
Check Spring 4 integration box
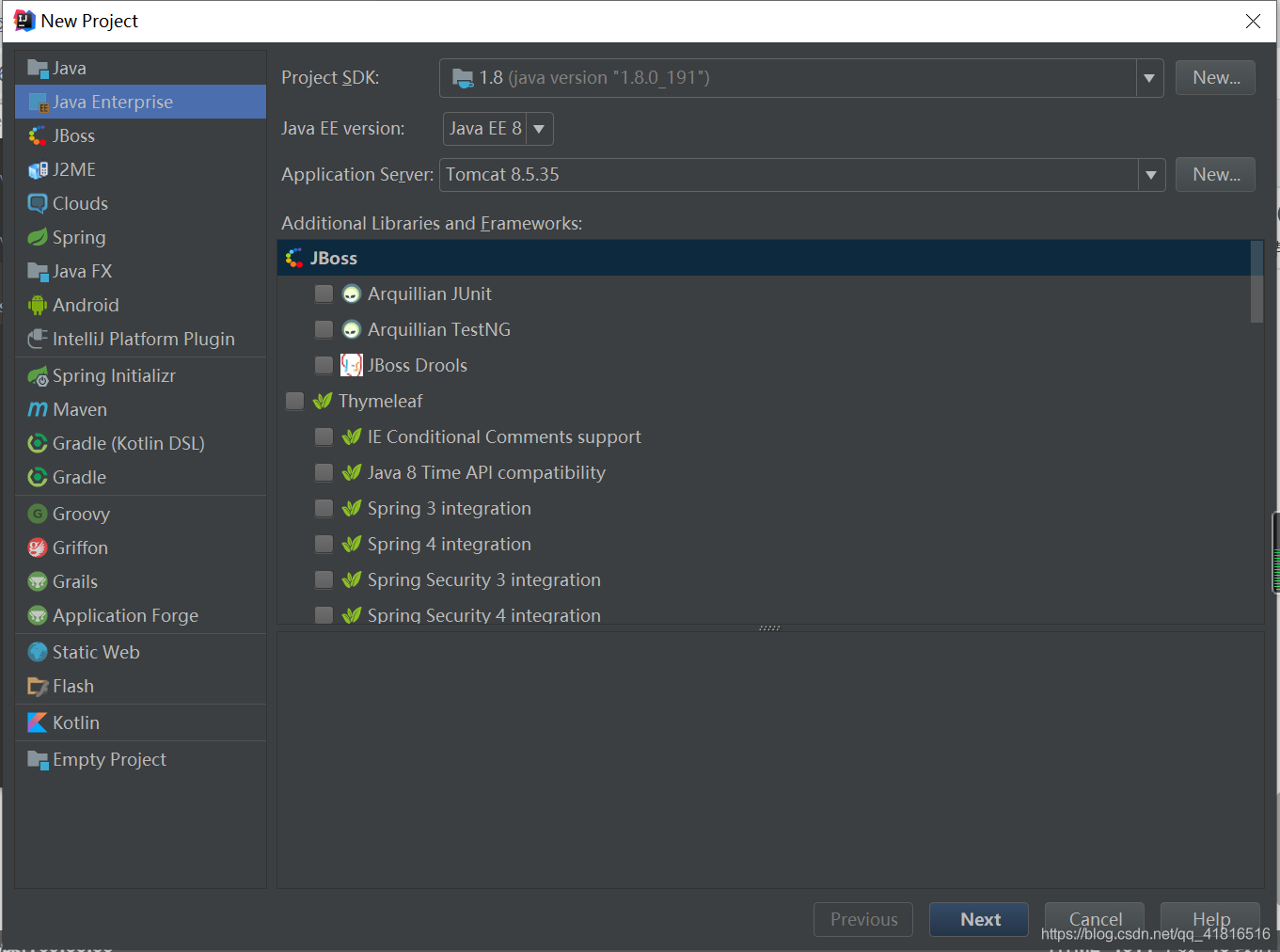(324, 544)
